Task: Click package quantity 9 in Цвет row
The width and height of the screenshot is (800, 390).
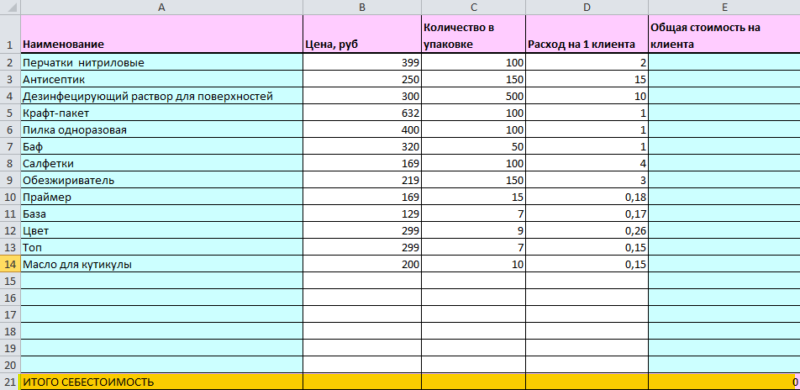Action: pos(473,231)
